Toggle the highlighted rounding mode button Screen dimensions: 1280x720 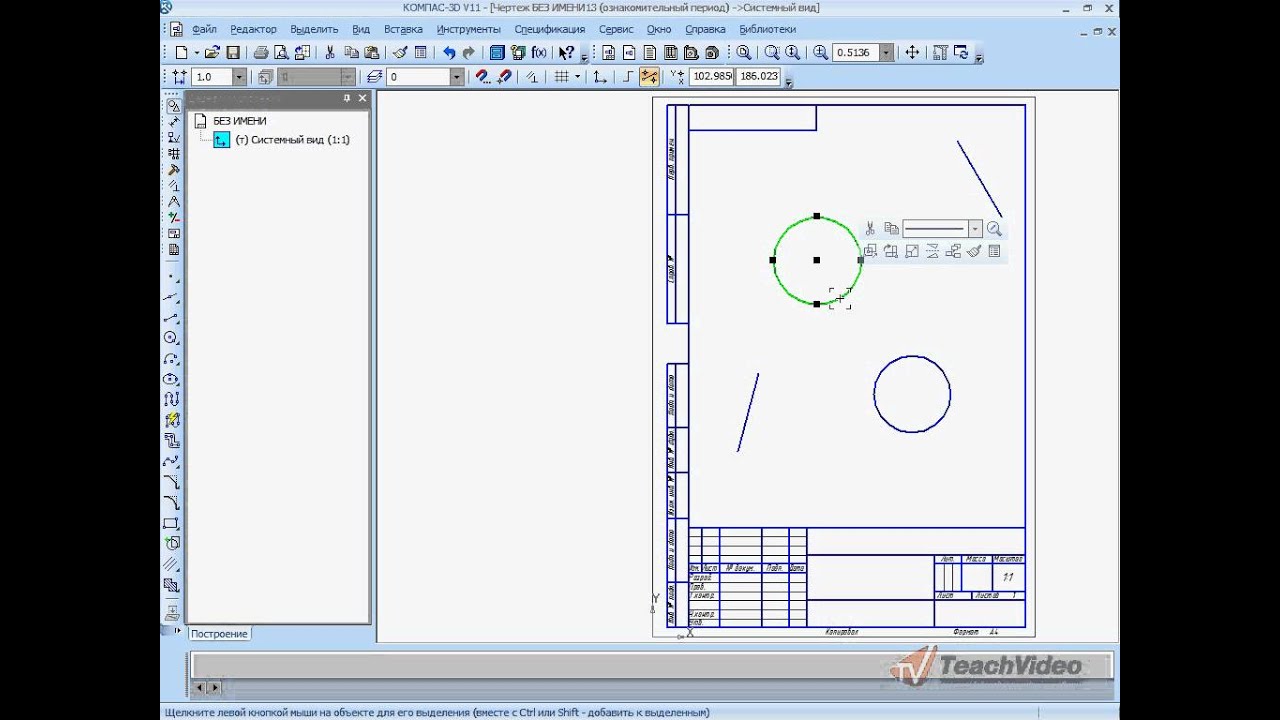tap(649, 77)
